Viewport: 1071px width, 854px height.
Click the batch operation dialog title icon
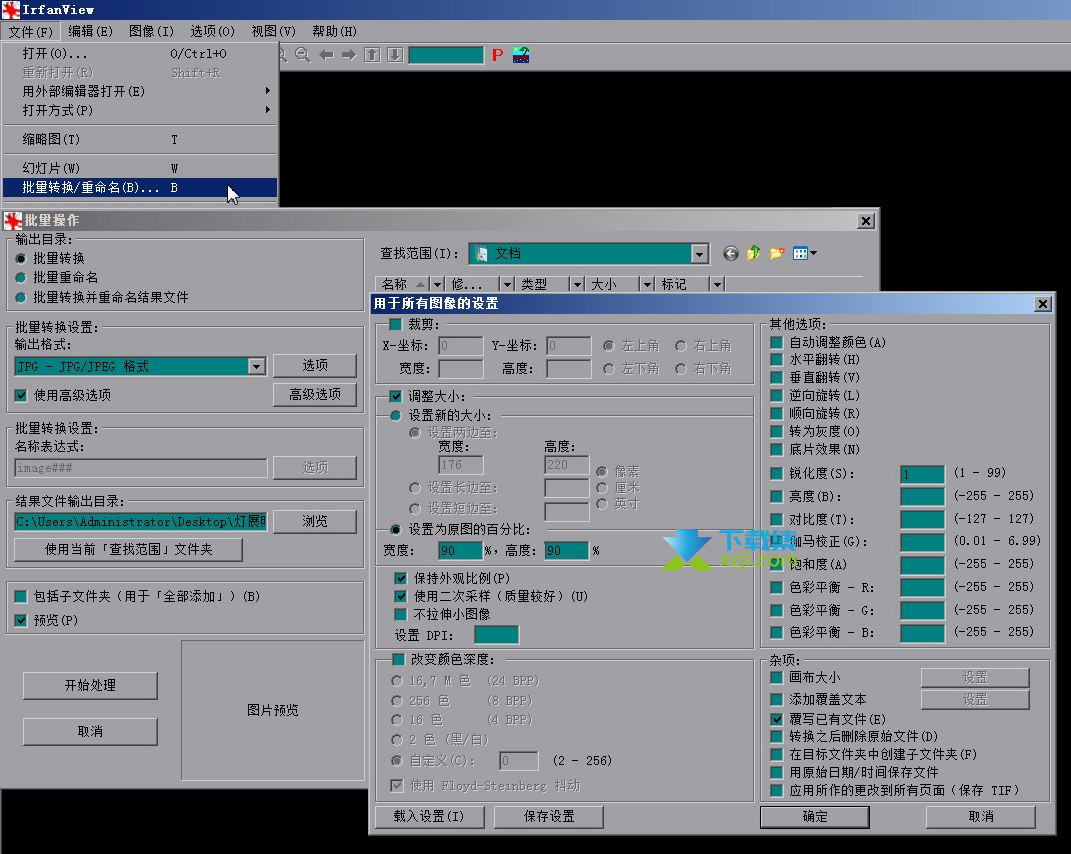click(x=13, y=221)
